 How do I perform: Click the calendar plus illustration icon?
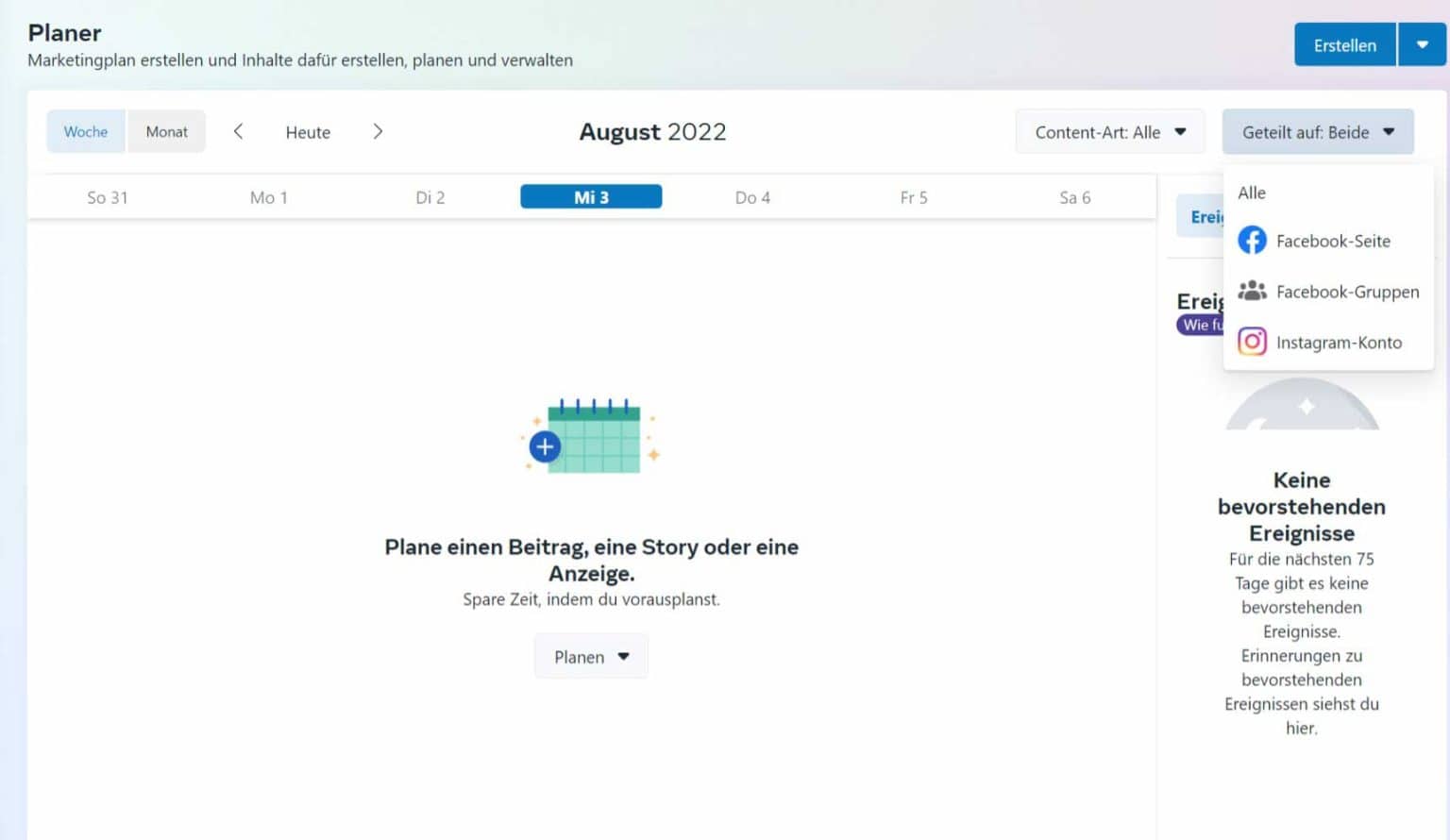591,436
